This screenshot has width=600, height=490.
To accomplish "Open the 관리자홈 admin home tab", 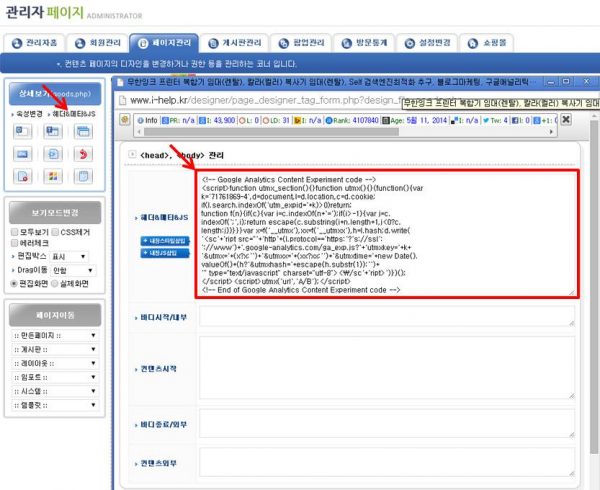I will point(35,43).
